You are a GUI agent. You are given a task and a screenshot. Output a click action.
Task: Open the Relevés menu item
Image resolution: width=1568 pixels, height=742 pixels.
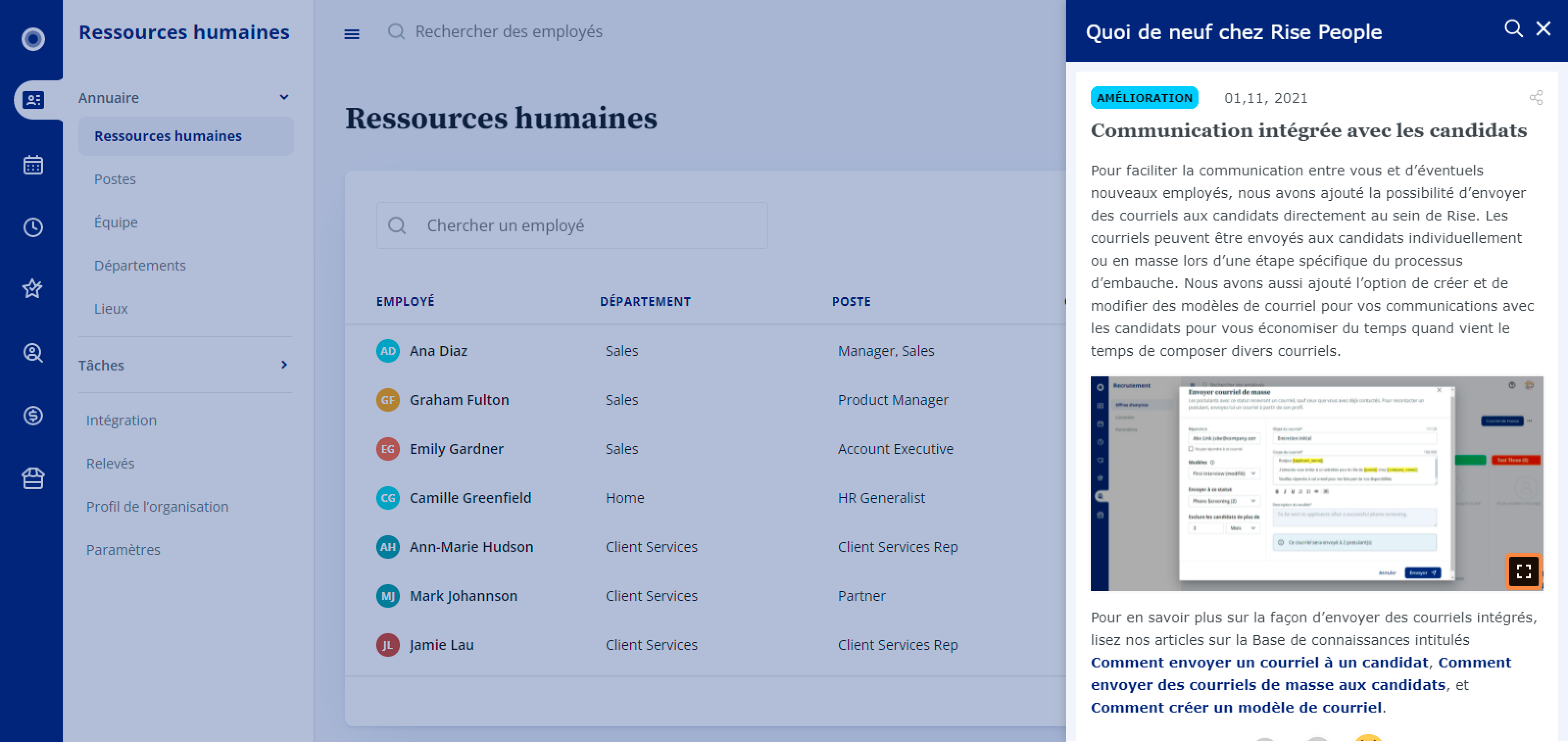pyautogui.click(x=110, y=464)
